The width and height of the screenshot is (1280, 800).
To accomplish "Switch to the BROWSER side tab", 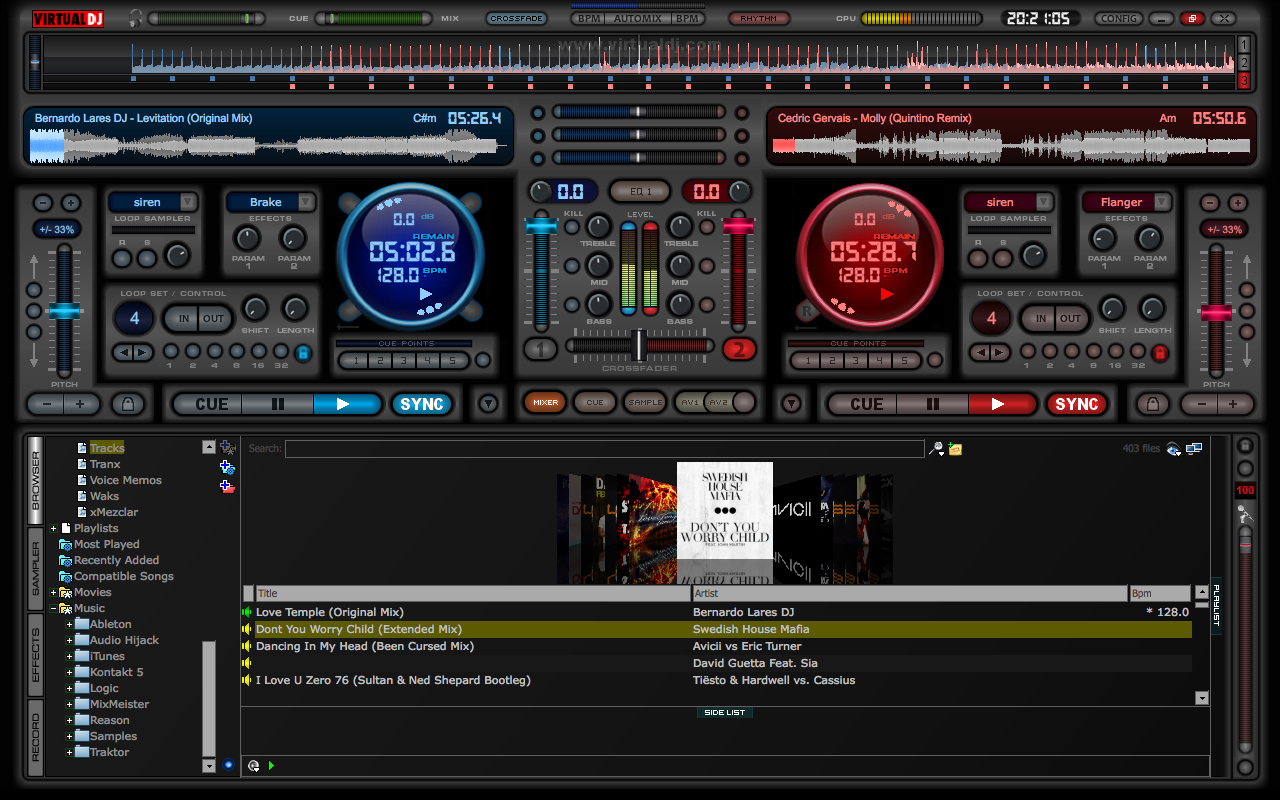I will 36,480.
